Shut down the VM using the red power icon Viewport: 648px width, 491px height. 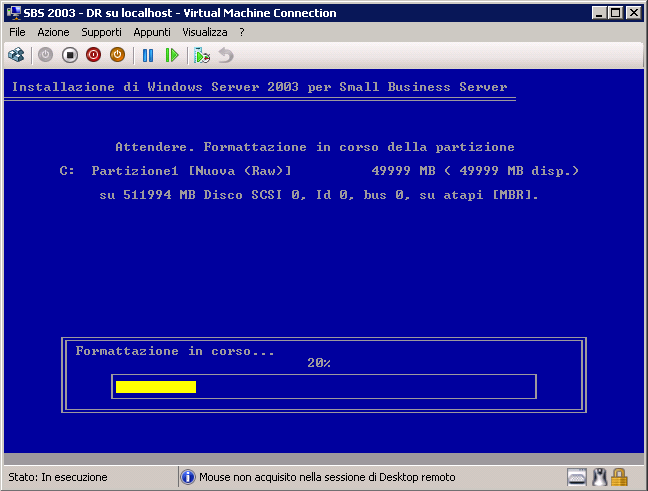[93, 55]
